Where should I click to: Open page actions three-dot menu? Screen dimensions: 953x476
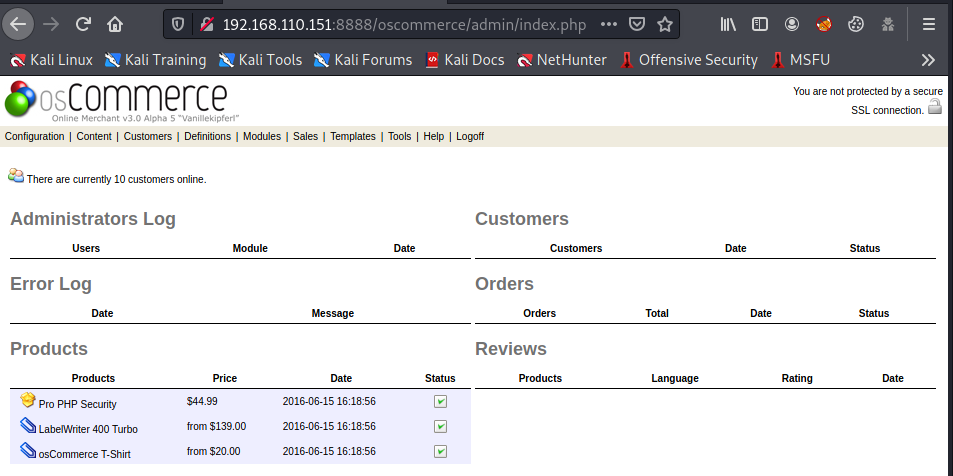click(x=609, y=24)
